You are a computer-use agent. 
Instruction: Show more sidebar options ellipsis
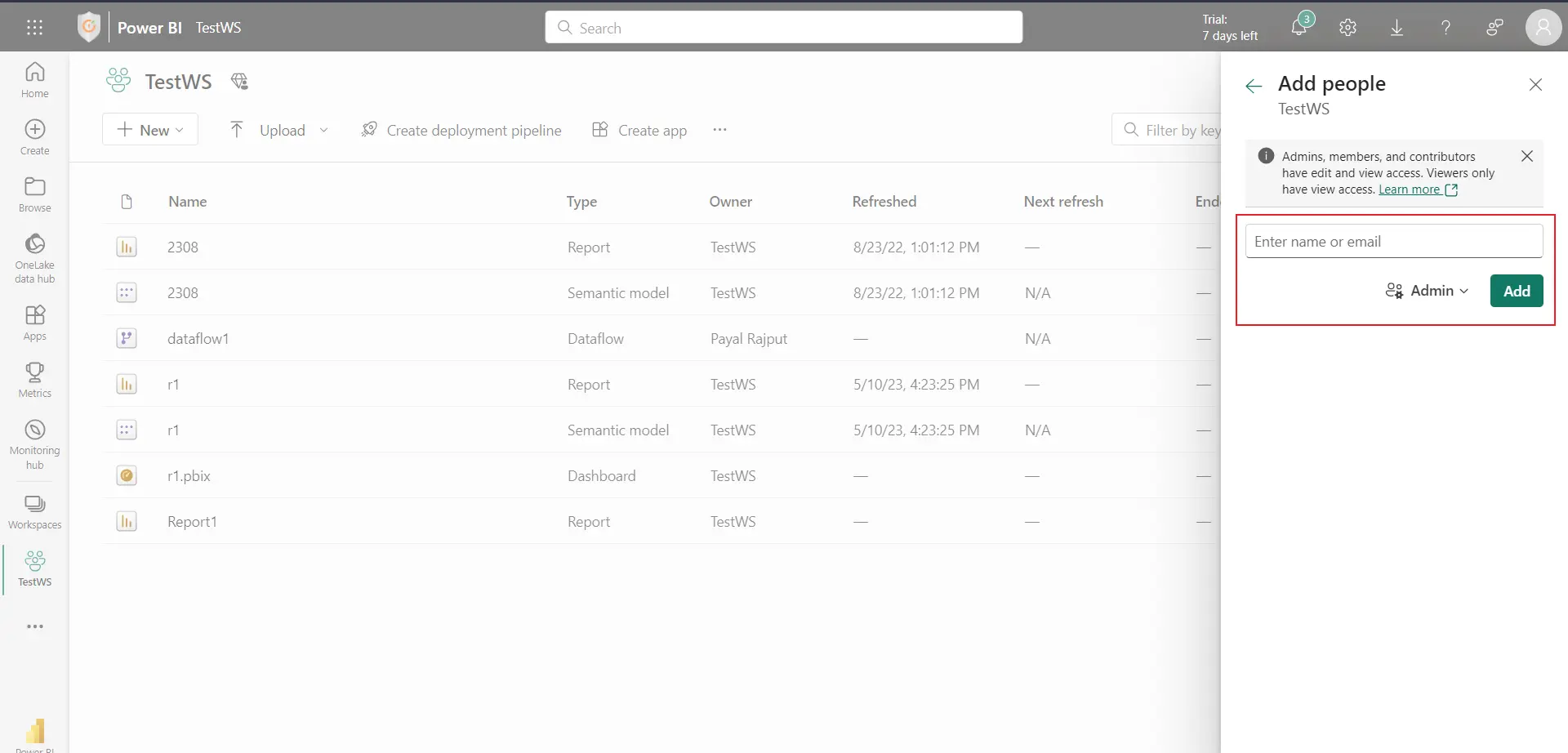point(34,626)
